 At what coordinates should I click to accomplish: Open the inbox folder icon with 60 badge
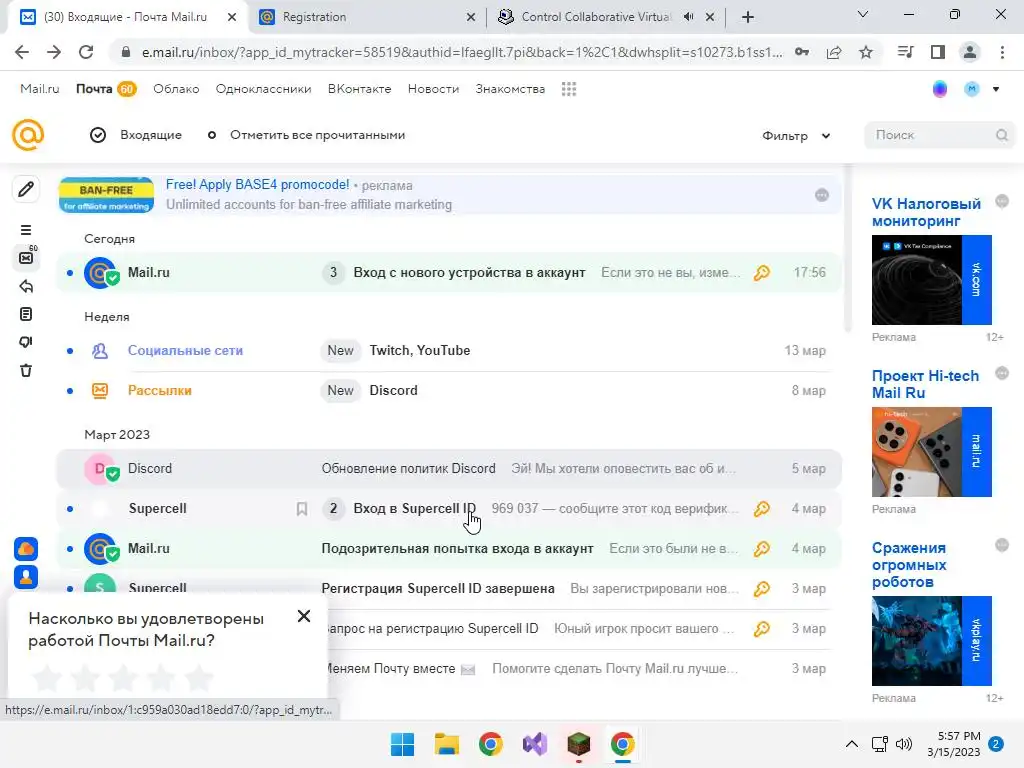[x=27, y=257]
